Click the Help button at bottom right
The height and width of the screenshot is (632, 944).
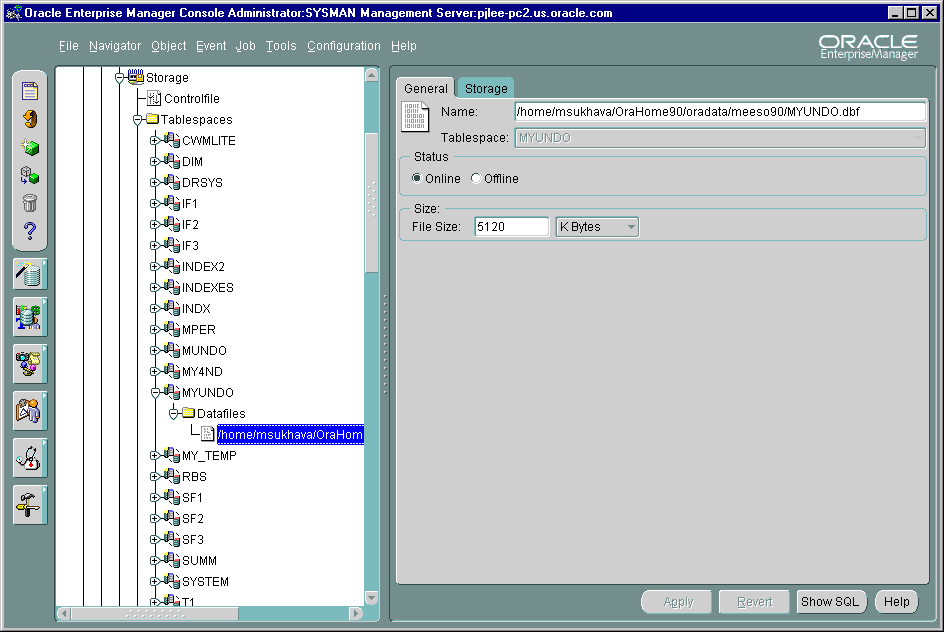coord(896,601)
